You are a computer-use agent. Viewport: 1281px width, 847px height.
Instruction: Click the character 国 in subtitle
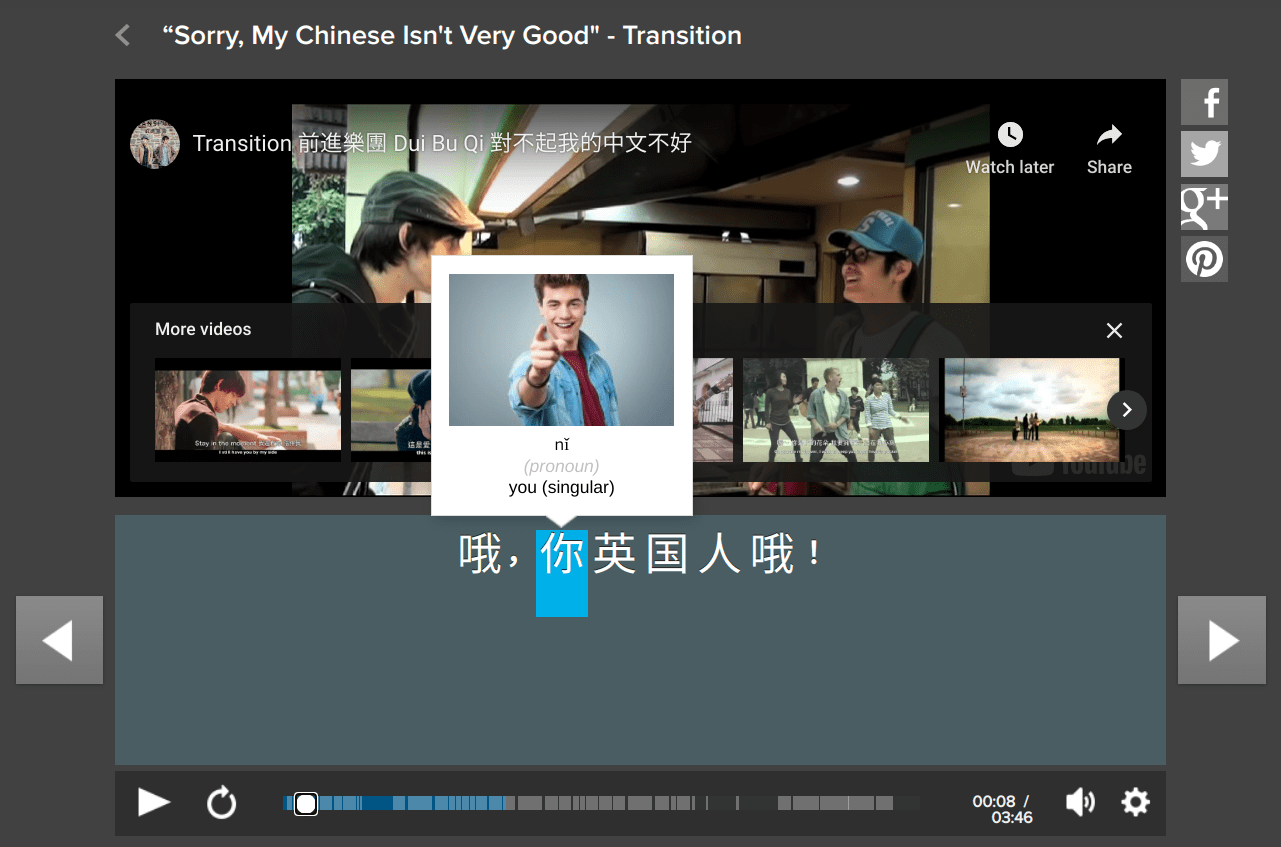(666, 554)
